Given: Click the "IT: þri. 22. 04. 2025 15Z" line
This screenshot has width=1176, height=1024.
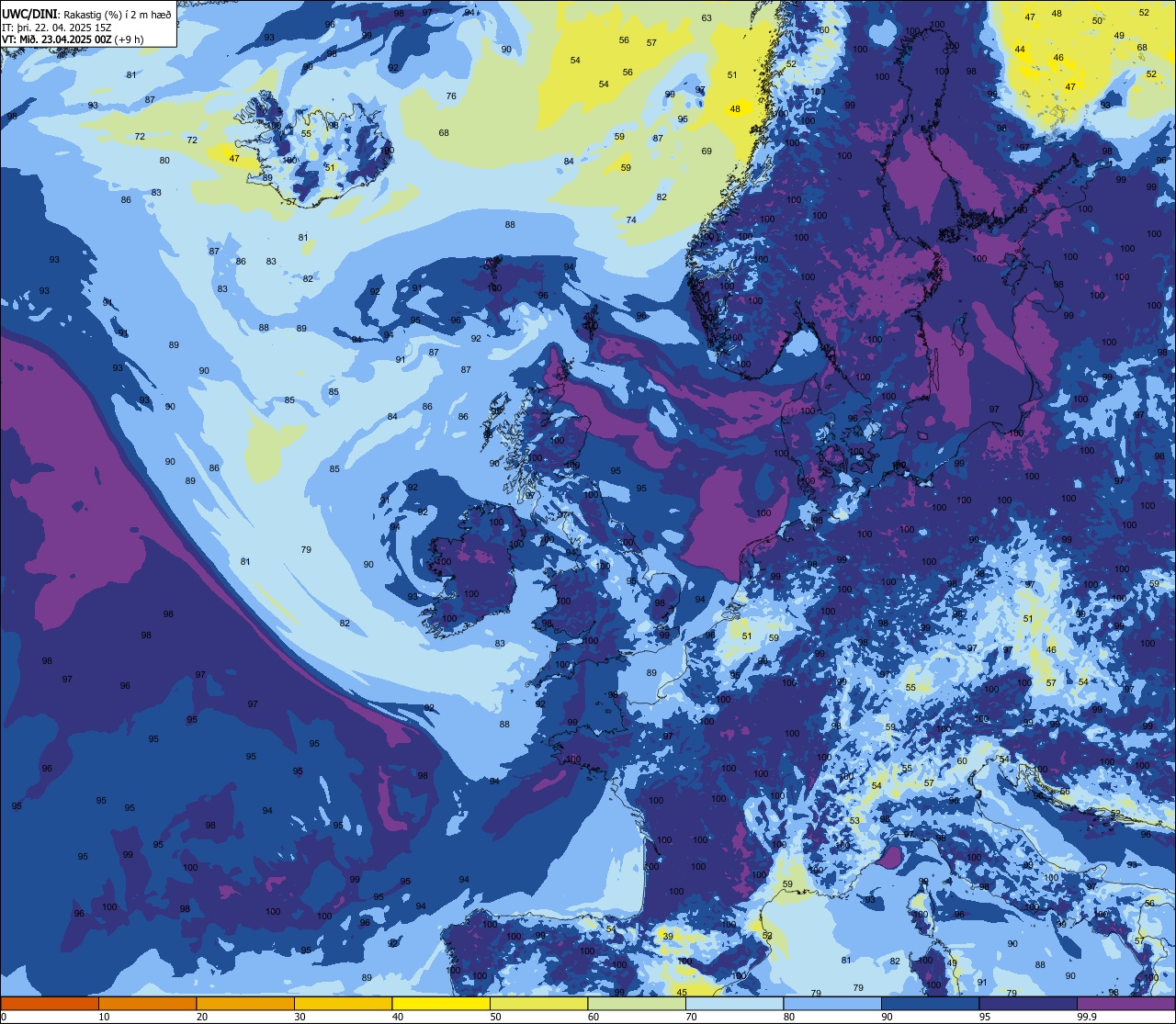Looking at the screenshot, I should (x=58, y=28).
